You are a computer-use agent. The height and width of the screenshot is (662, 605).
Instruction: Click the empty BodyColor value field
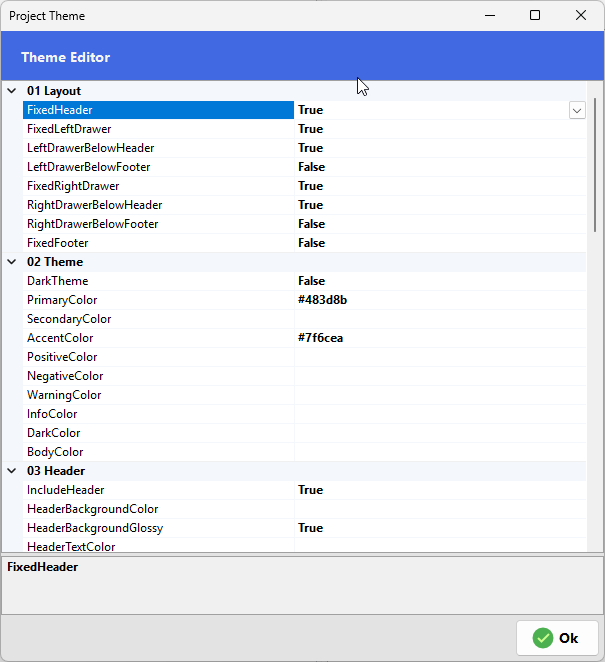tap(440, 452)
